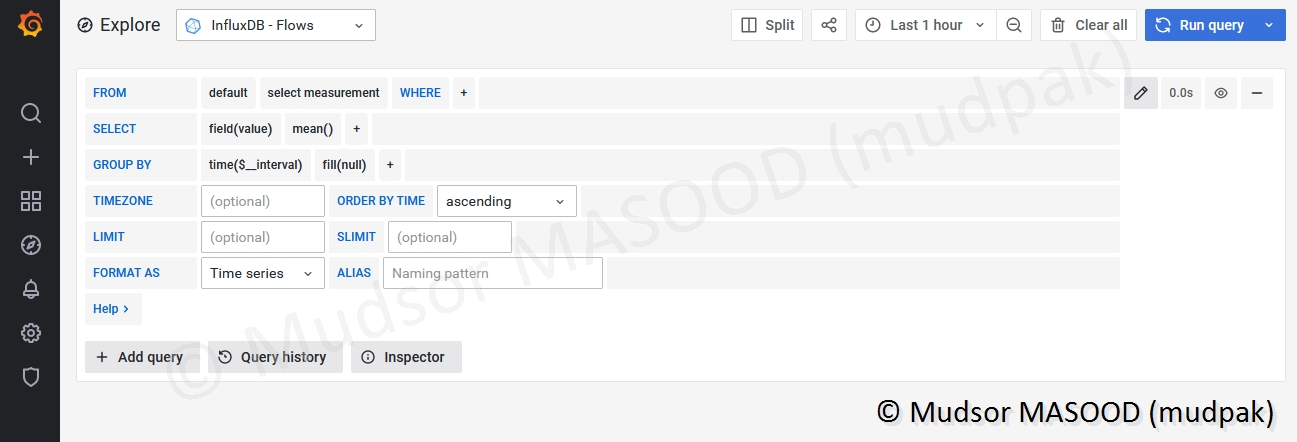Expand the query Help section
1297x442 pixels.
(112, 309)
